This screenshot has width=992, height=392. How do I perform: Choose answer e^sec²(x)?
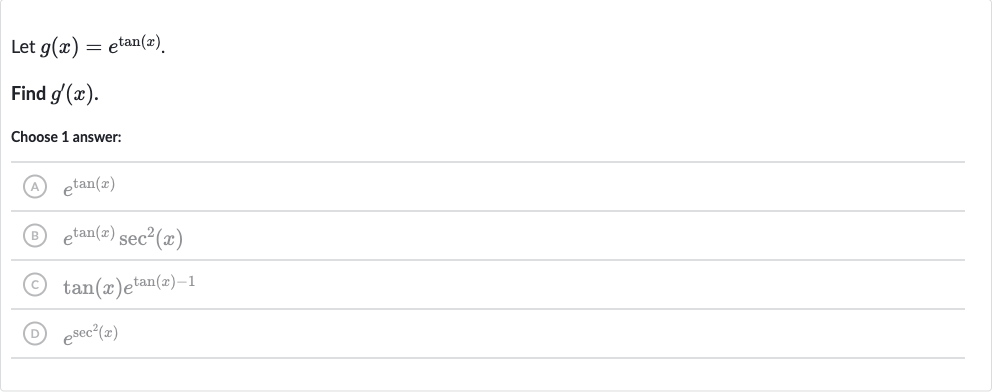click(x=90, y=334)
